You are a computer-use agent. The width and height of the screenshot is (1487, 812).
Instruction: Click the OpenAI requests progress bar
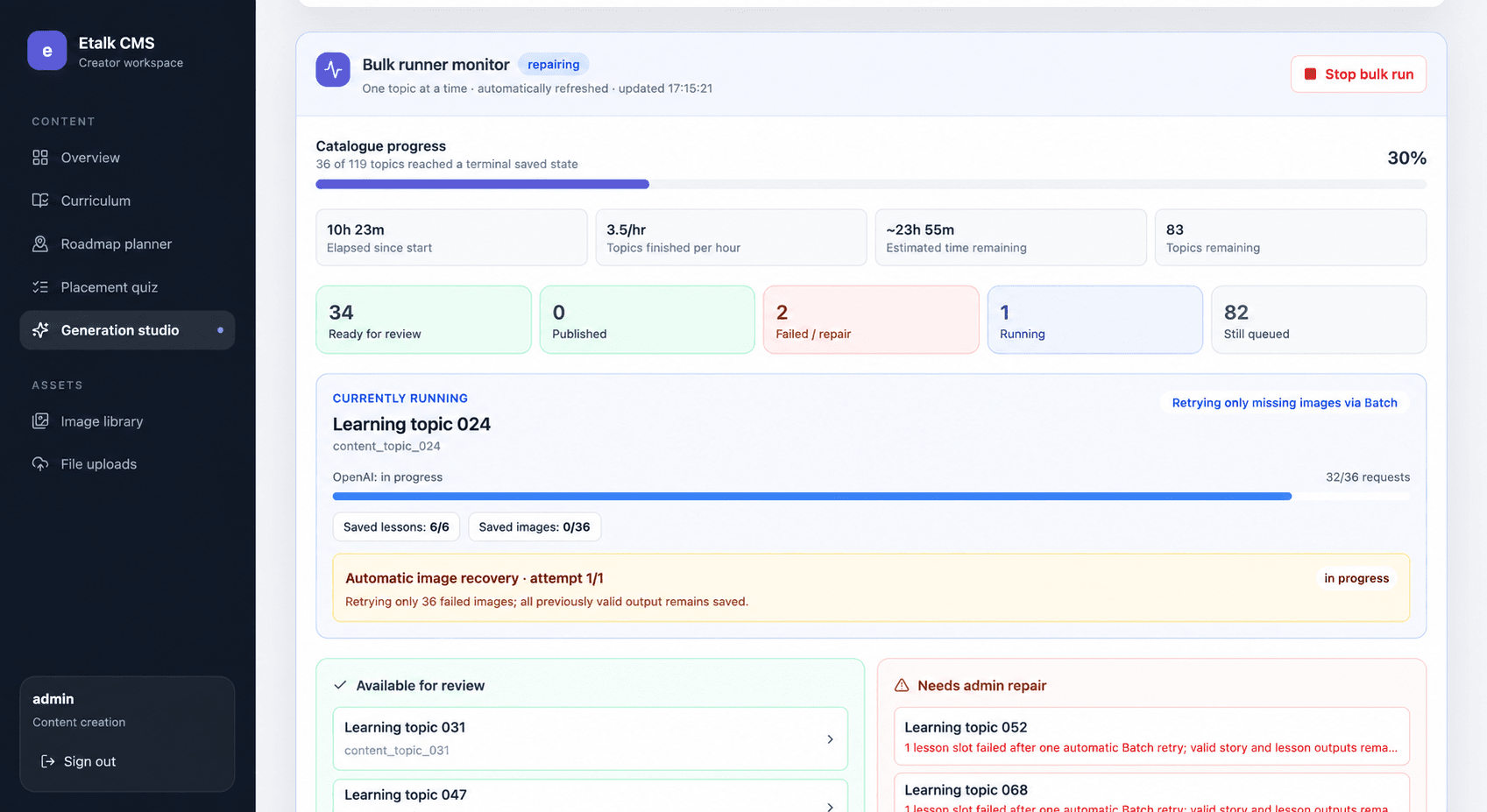[x=871, y=497]
